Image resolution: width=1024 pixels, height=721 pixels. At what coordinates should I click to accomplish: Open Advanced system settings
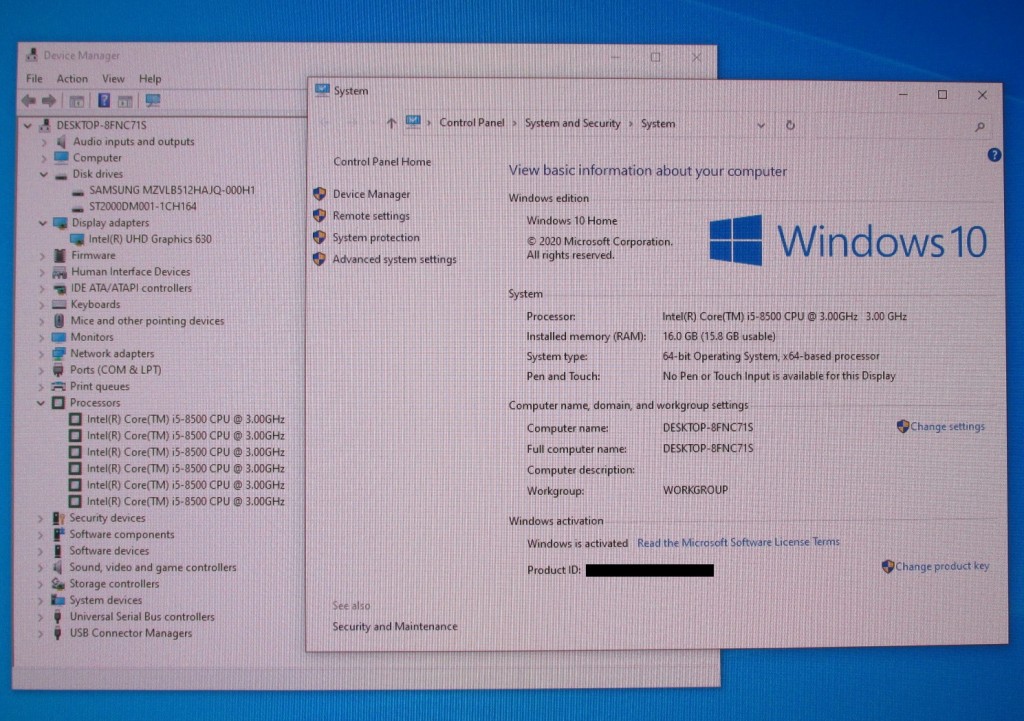coord(394,259)
